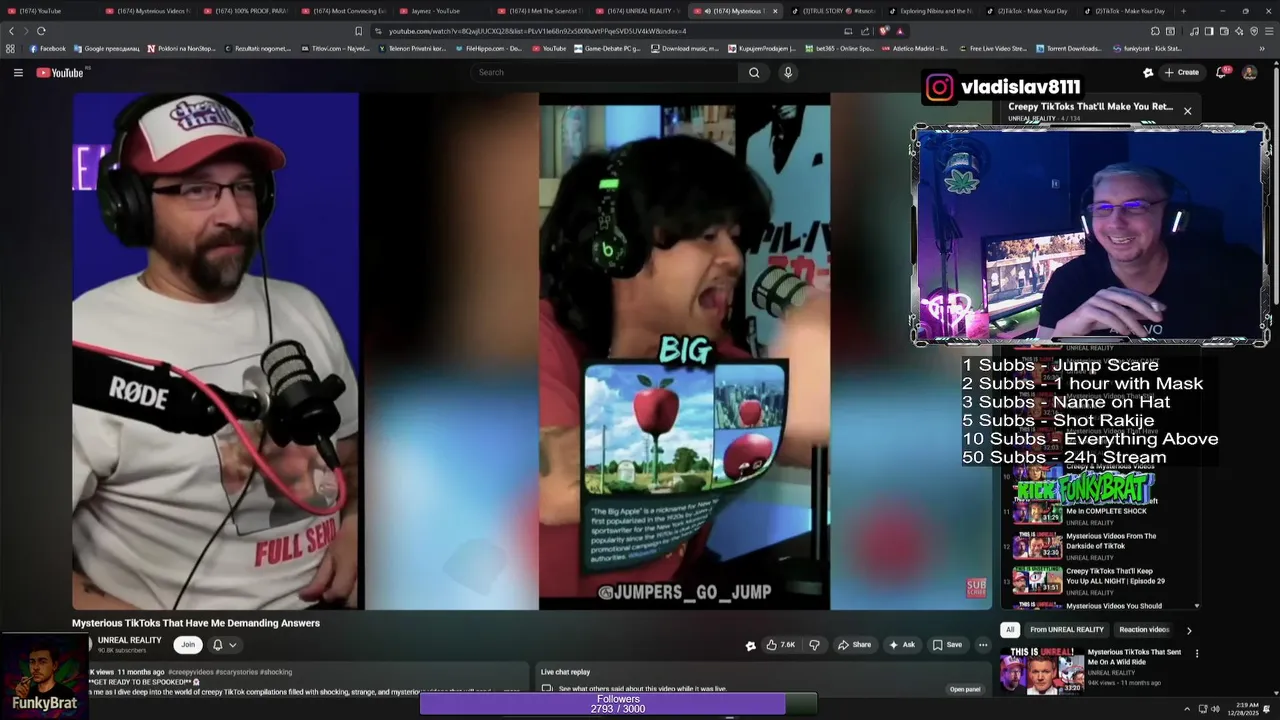Click the browser address bar URL
Viewport: 1280px width, 720px height.
tap(537, 31)
